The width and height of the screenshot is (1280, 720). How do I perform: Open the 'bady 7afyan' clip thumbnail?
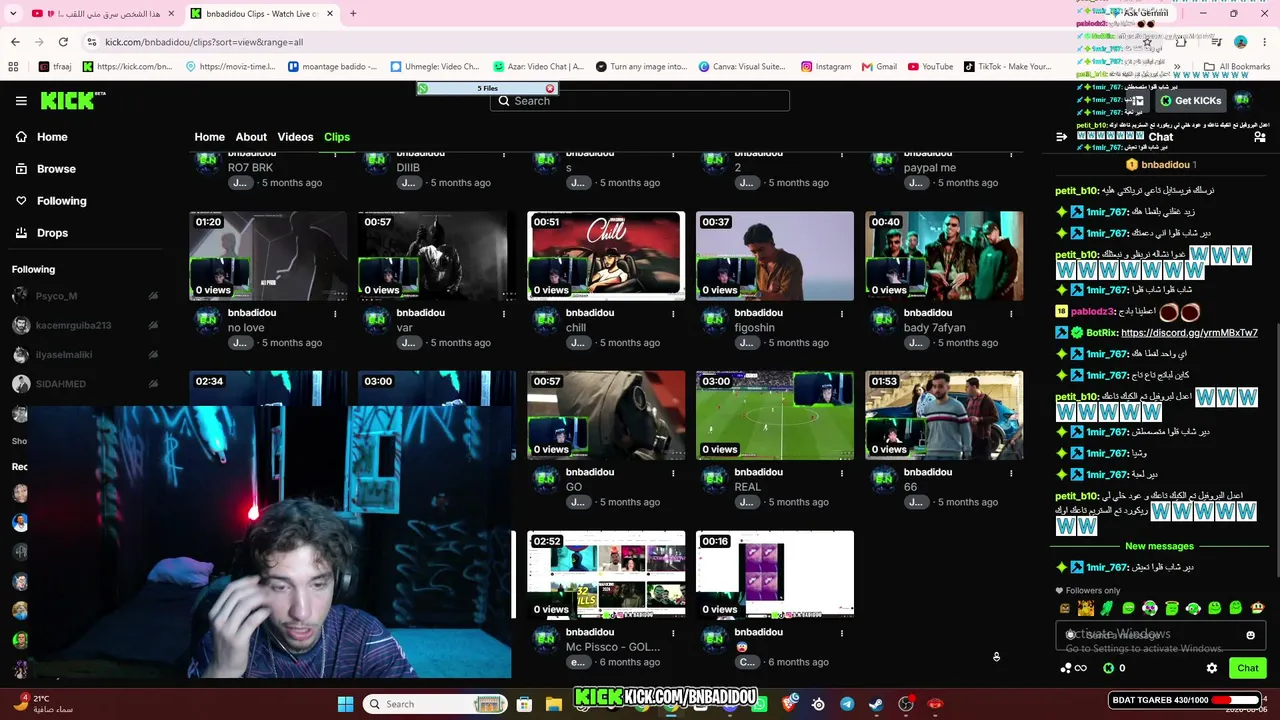pyautogui.click(x=944, y=256)
